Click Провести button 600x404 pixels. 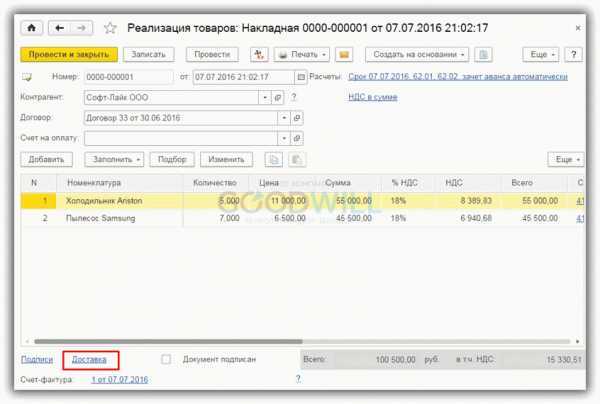(x=212, y=55)
